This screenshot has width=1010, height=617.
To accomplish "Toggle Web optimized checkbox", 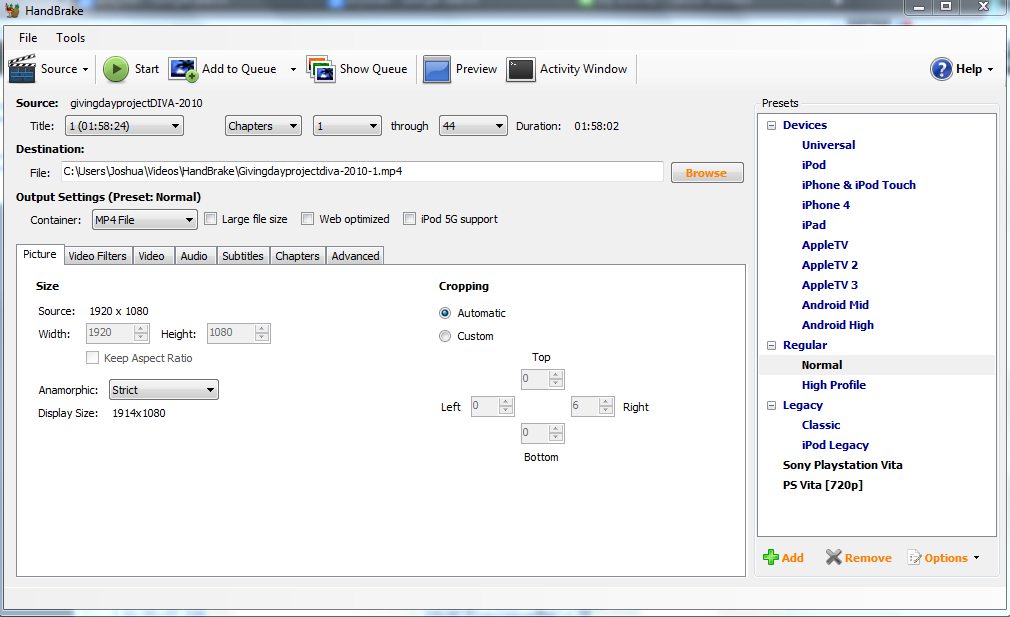I will tap(308, 219).
